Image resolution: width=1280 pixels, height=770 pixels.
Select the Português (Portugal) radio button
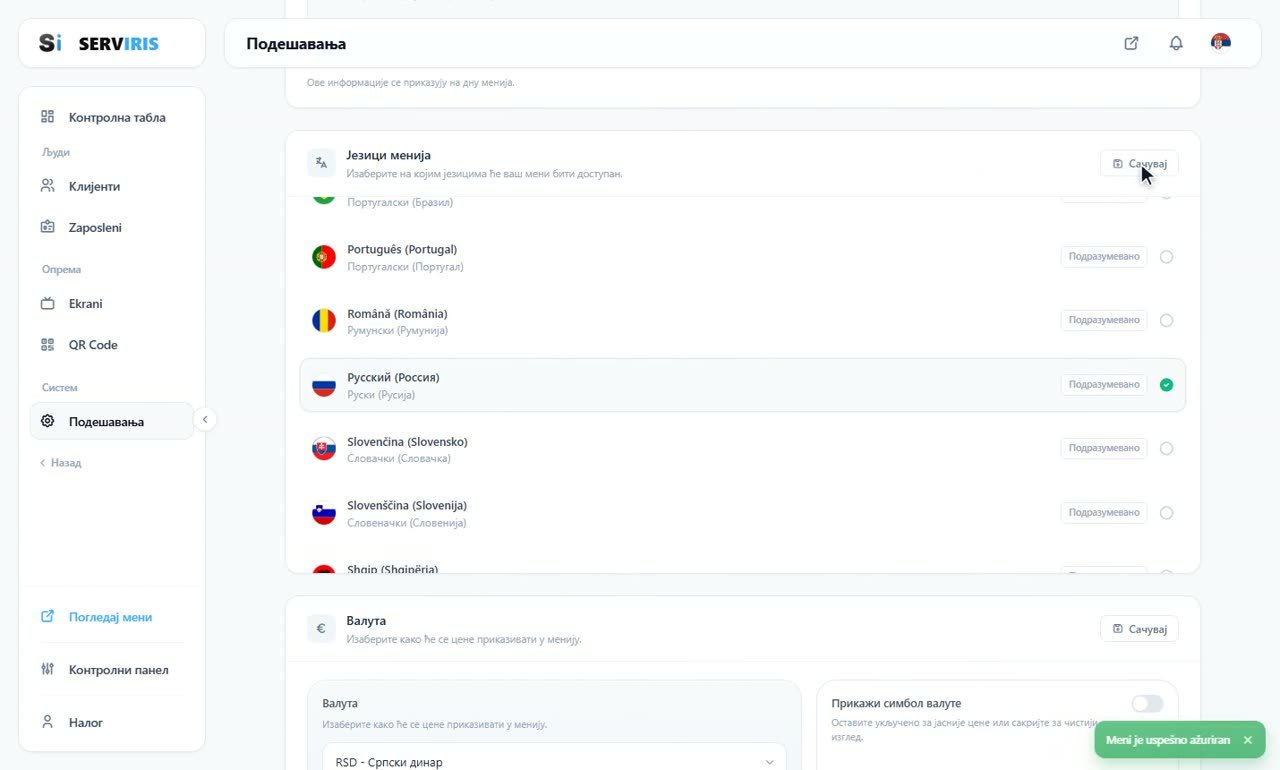(x=1166, y=257)
